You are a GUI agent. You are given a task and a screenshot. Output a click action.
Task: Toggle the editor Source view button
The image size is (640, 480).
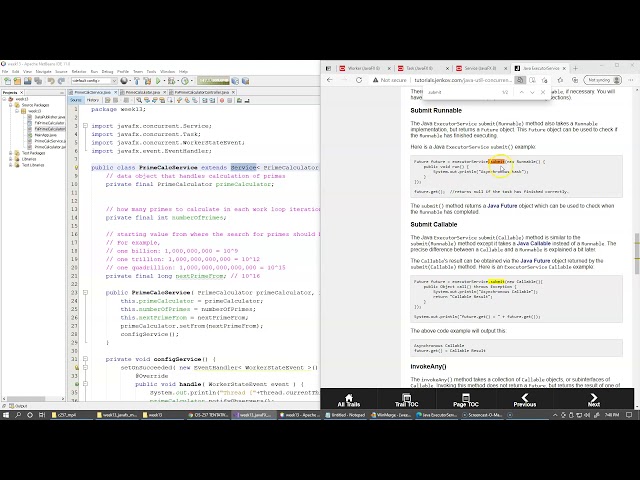tap(76, 100)
